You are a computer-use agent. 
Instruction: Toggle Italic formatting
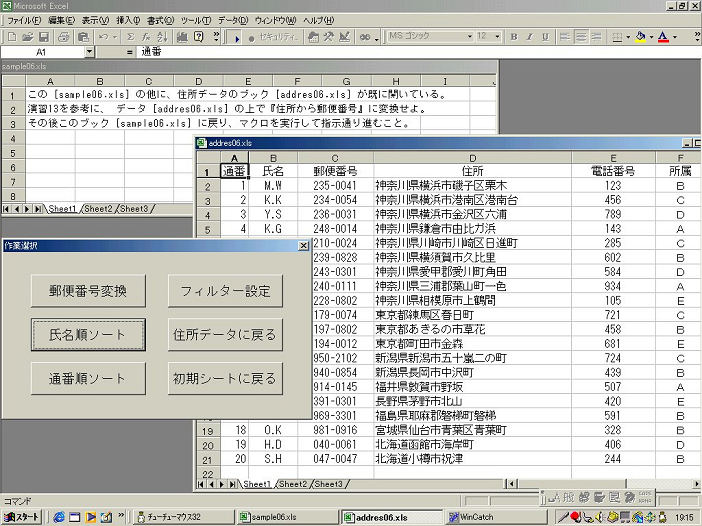529,36
